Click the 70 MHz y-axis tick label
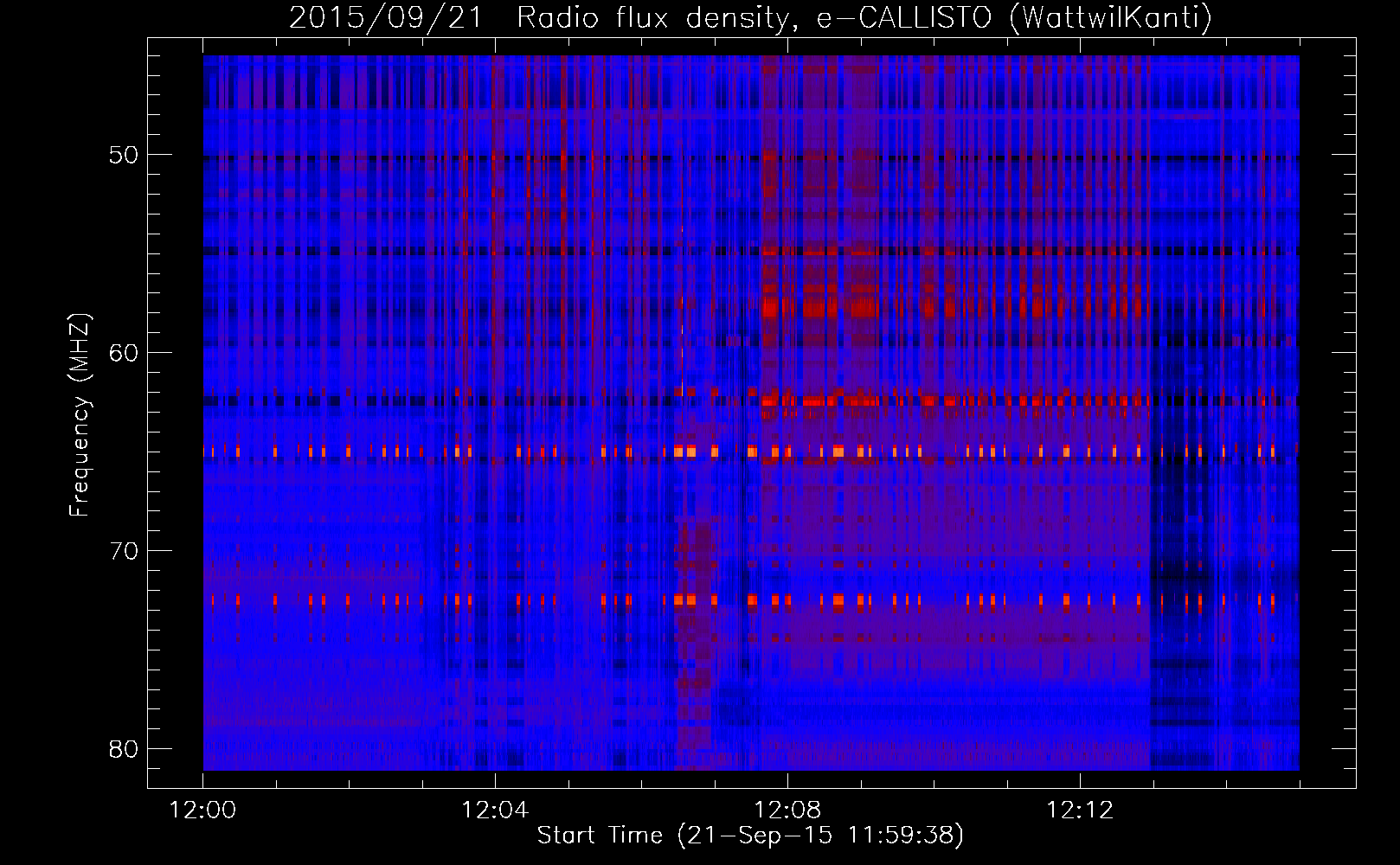1400x865 pixels. (x=123, y=551)
